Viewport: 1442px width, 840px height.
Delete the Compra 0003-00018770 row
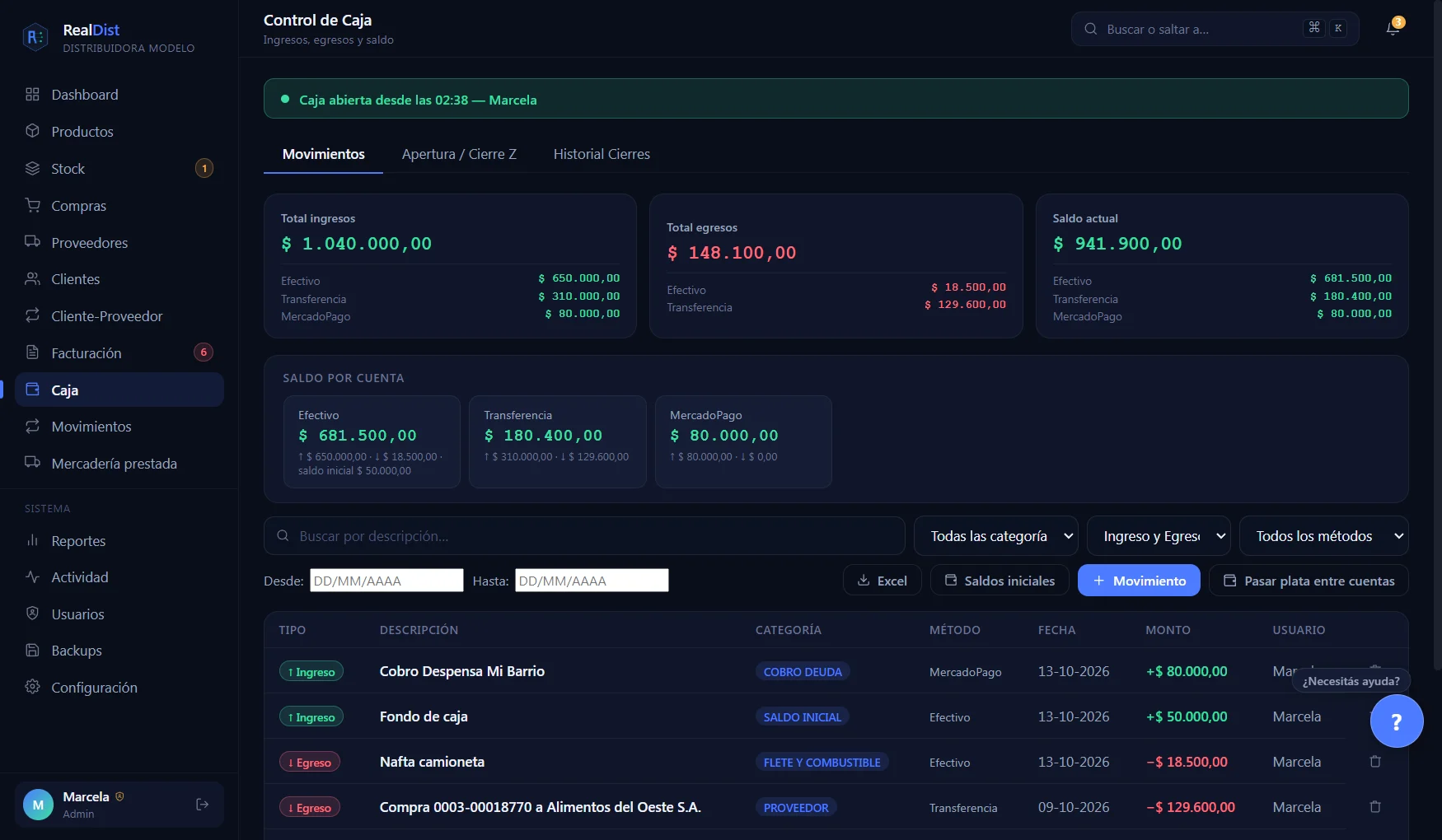tap(1375, 807)
